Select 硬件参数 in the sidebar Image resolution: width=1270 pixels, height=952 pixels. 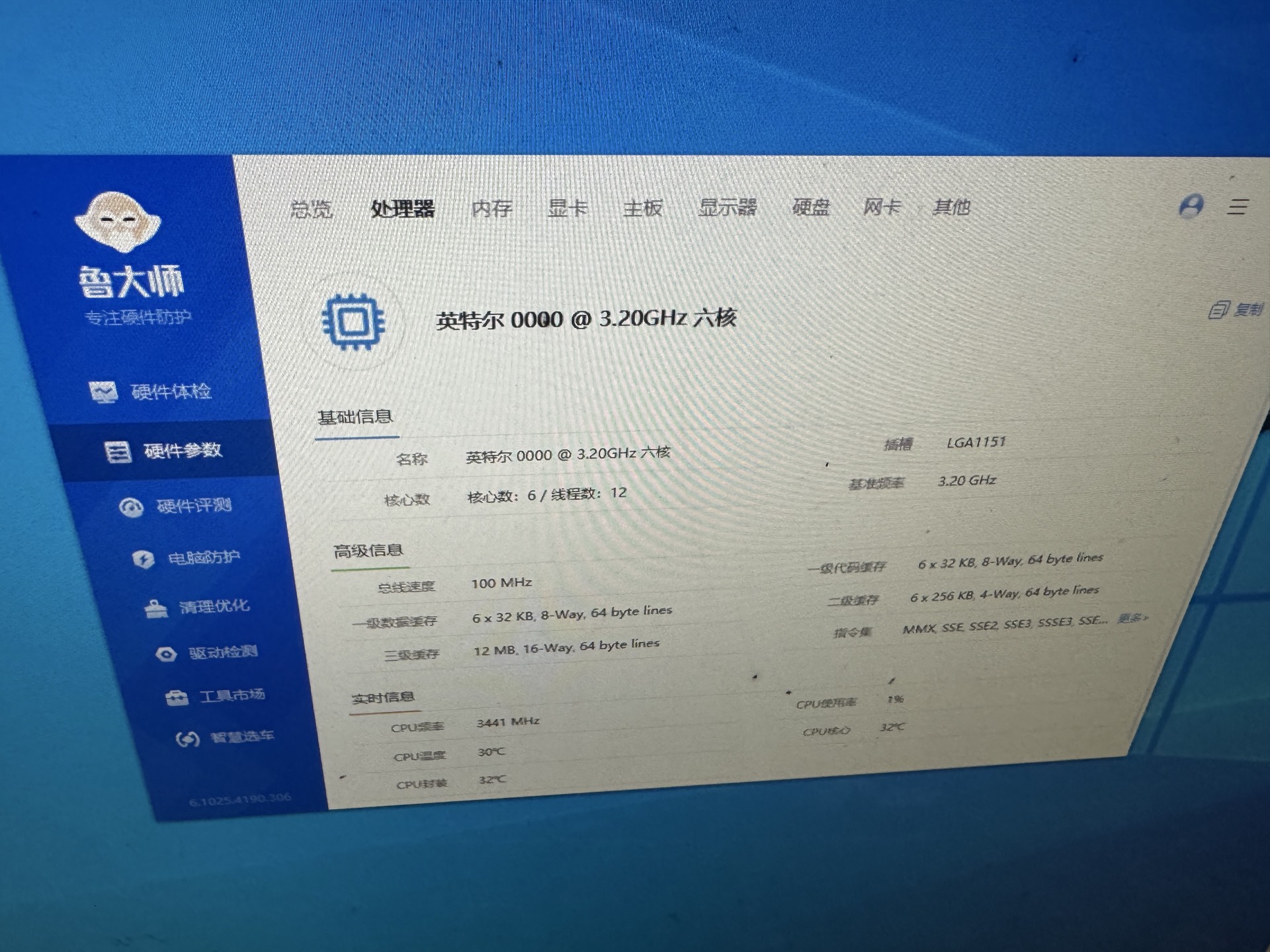coord(163,451)
